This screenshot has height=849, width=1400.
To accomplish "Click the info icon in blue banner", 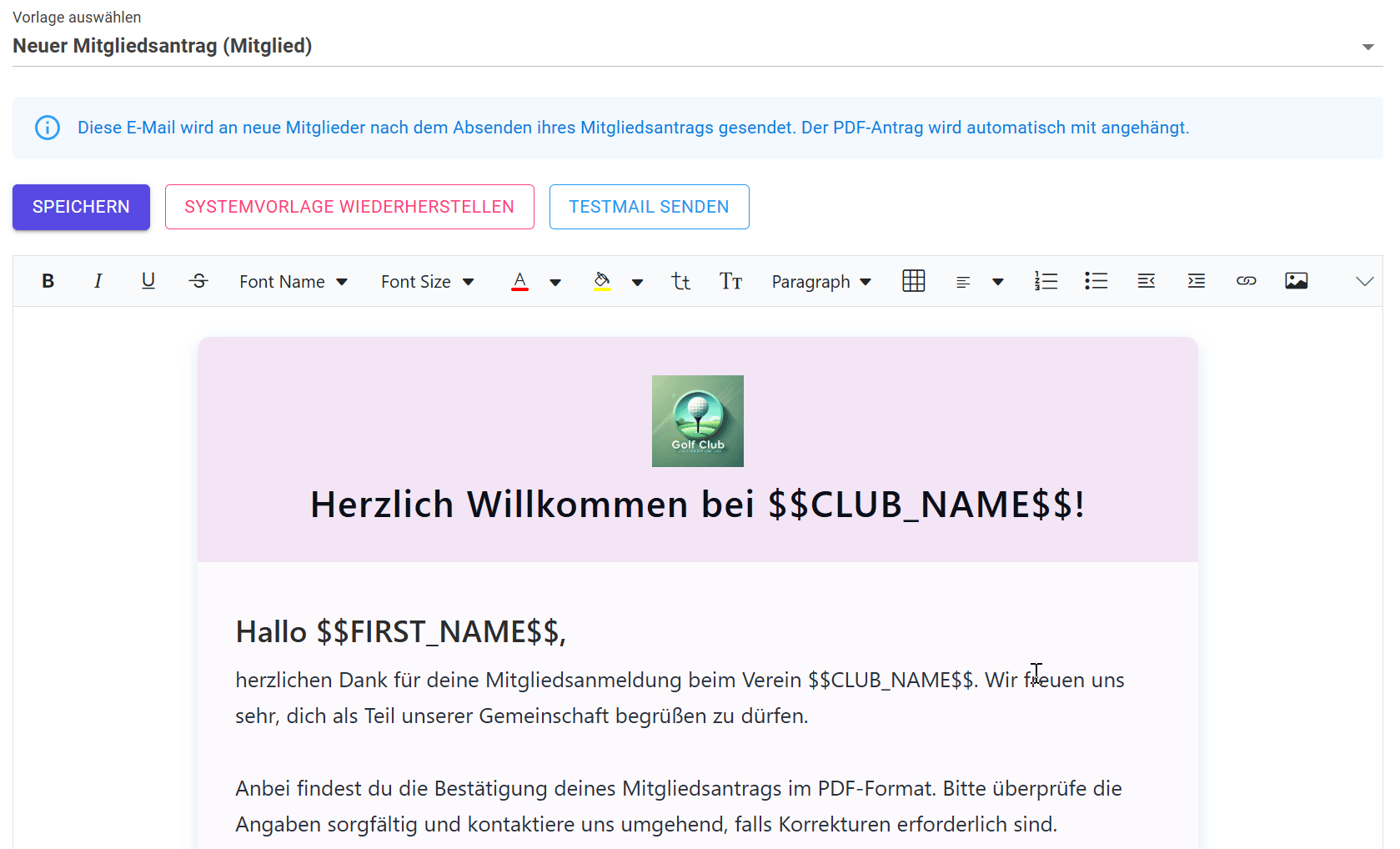I will pos(48,128).
